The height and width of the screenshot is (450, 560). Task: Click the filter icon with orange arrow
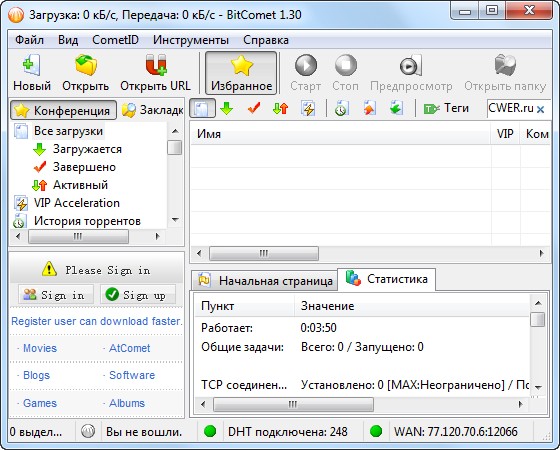(x=369, y=108)
